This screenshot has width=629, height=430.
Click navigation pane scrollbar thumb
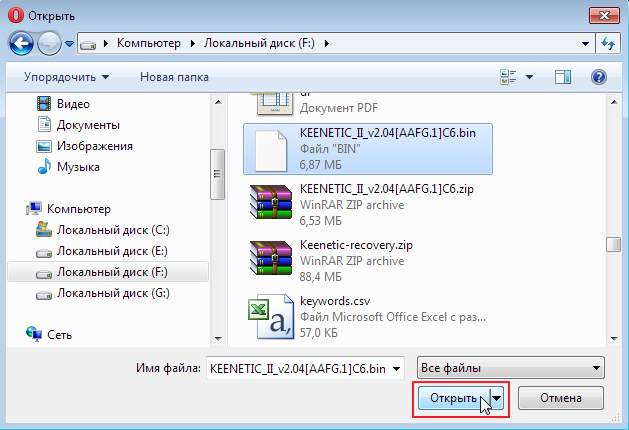[x=217, y=174]
